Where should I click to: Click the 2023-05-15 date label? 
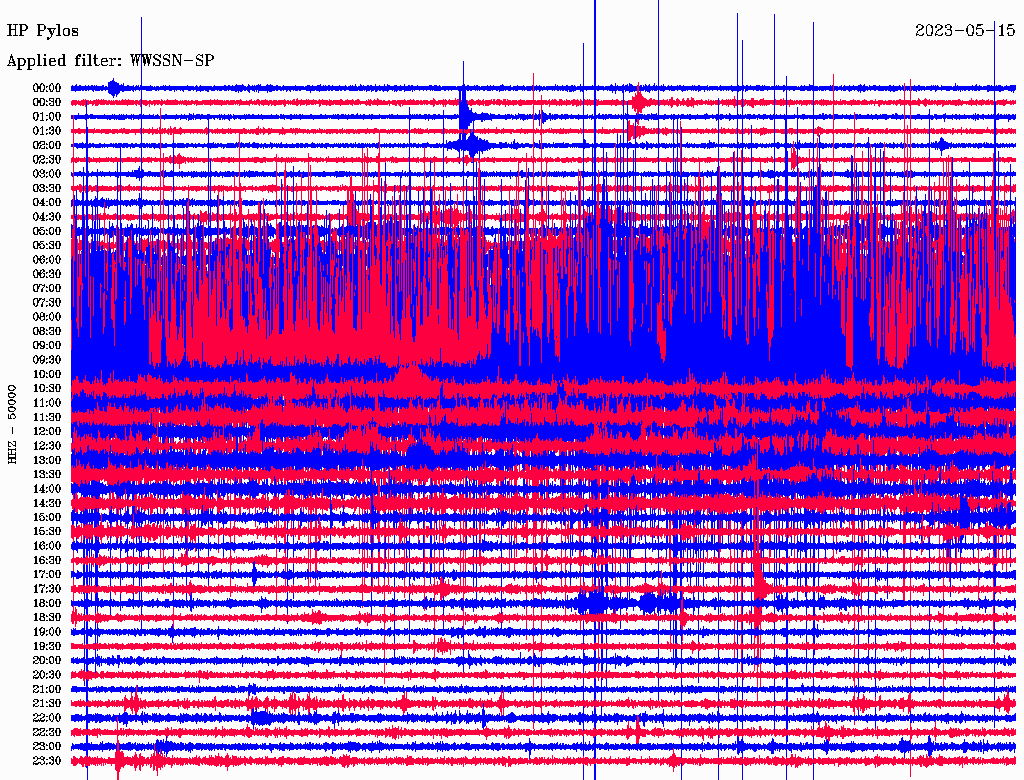click(x=965, y=31)
